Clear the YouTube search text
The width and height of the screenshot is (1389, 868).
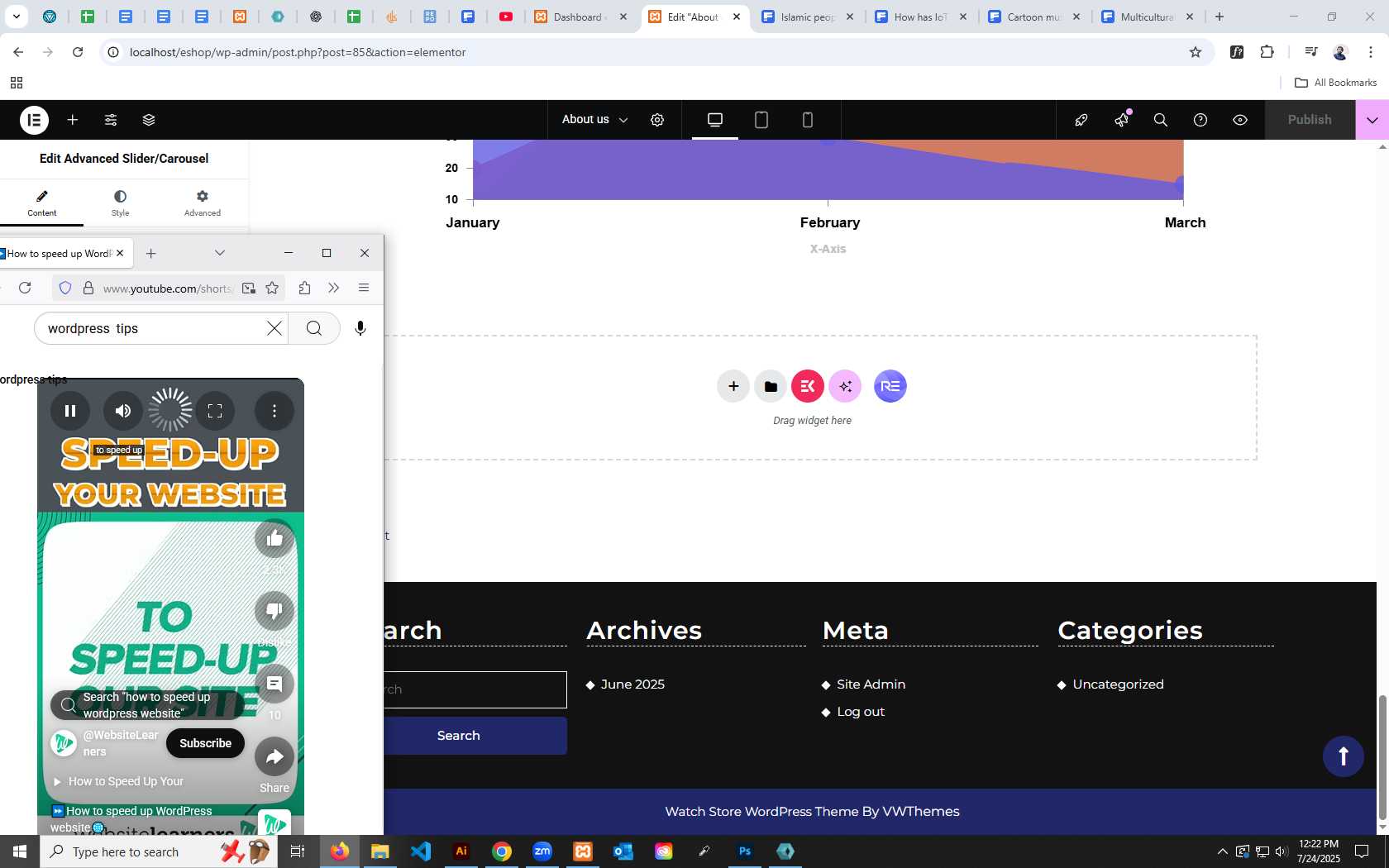click(x=274, y=328)
